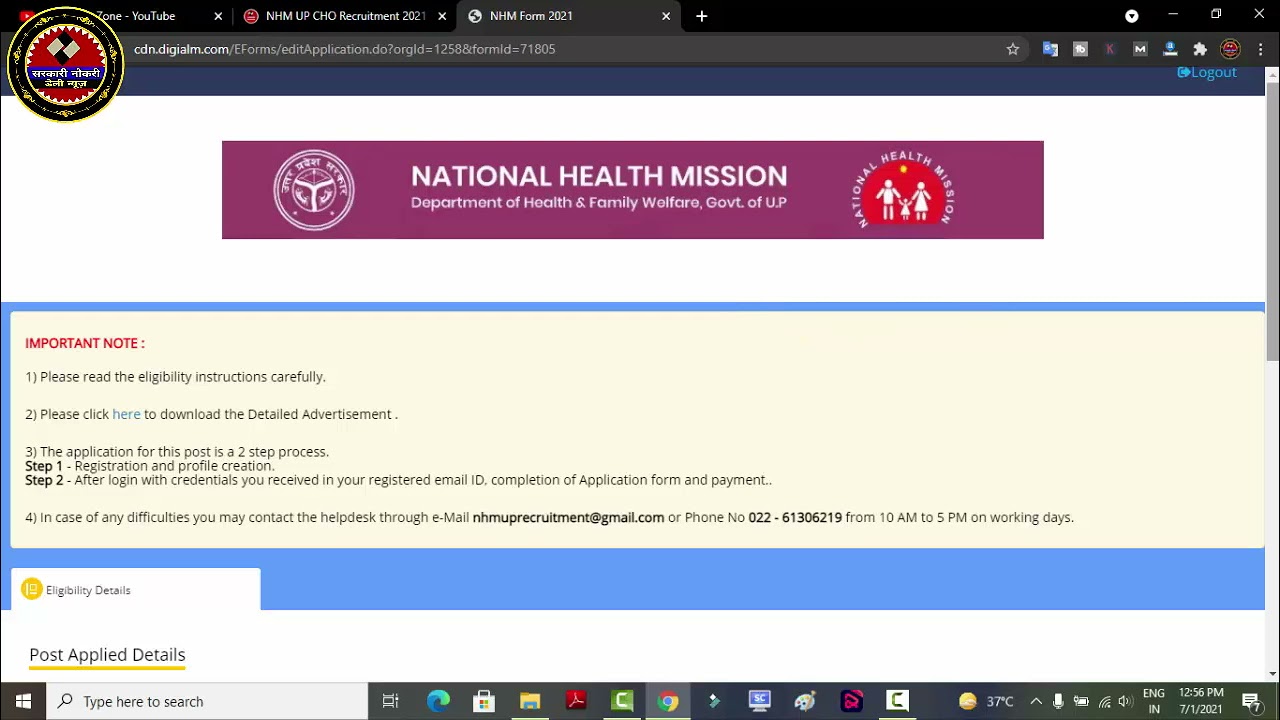Open the tab search dropdown arrow
The height and width of the screenshot is (720, 1280).
coord(1132,16)
